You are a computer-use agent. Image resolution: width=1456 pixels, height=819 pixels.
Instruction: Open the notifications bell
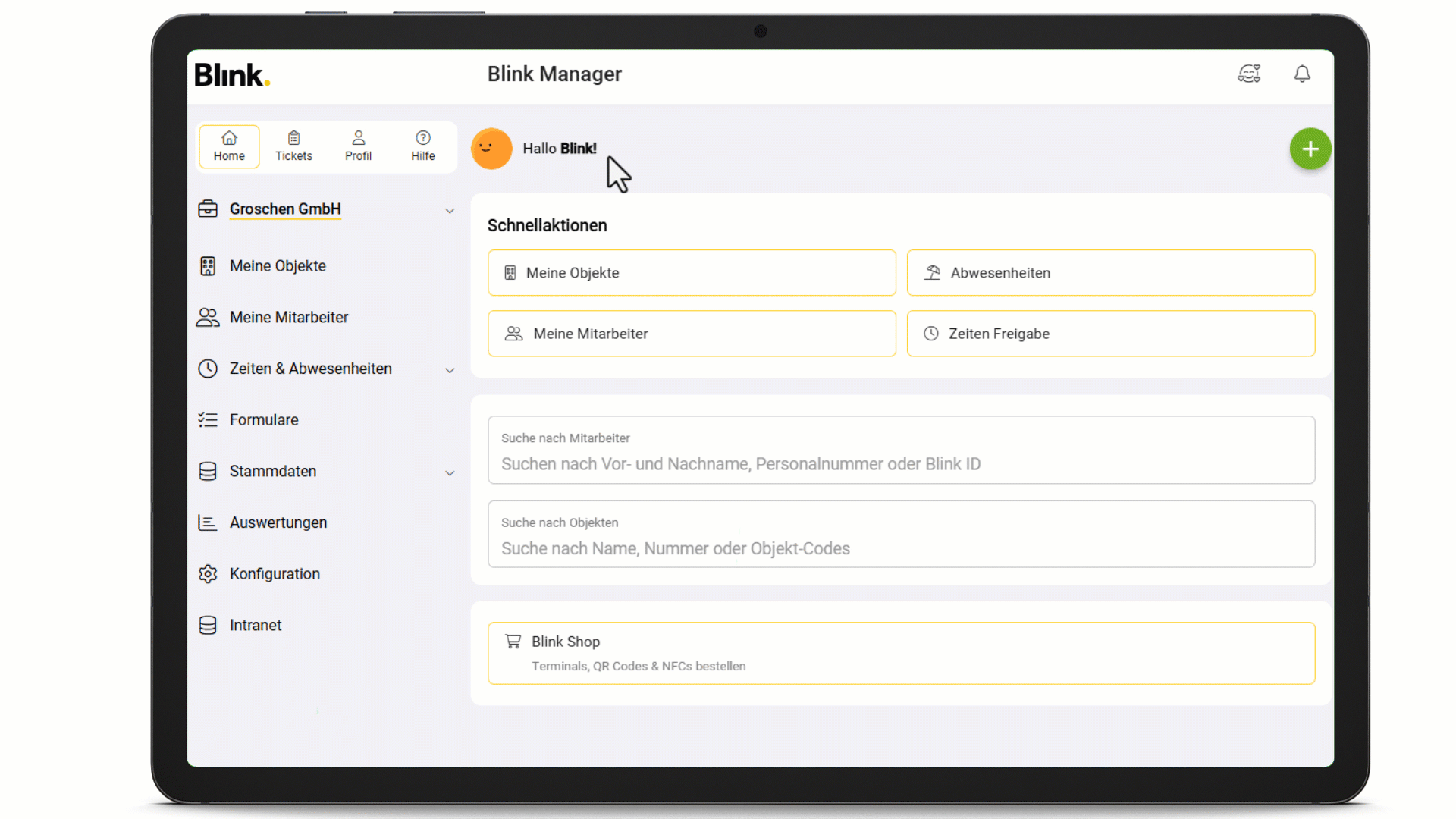click(1302, 74)
